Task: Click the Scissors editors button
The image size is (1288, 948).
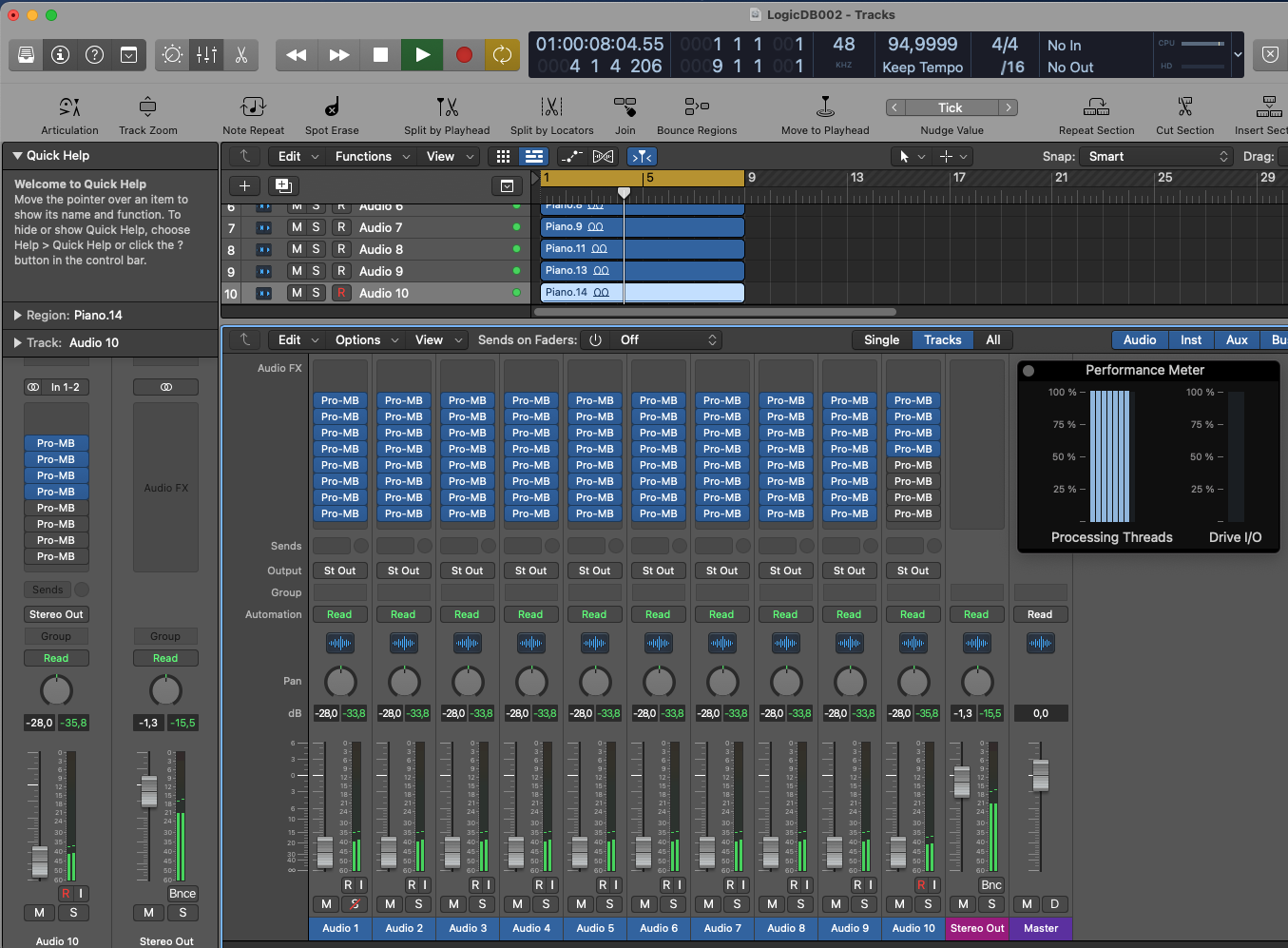Action: (x=241, y=55)
